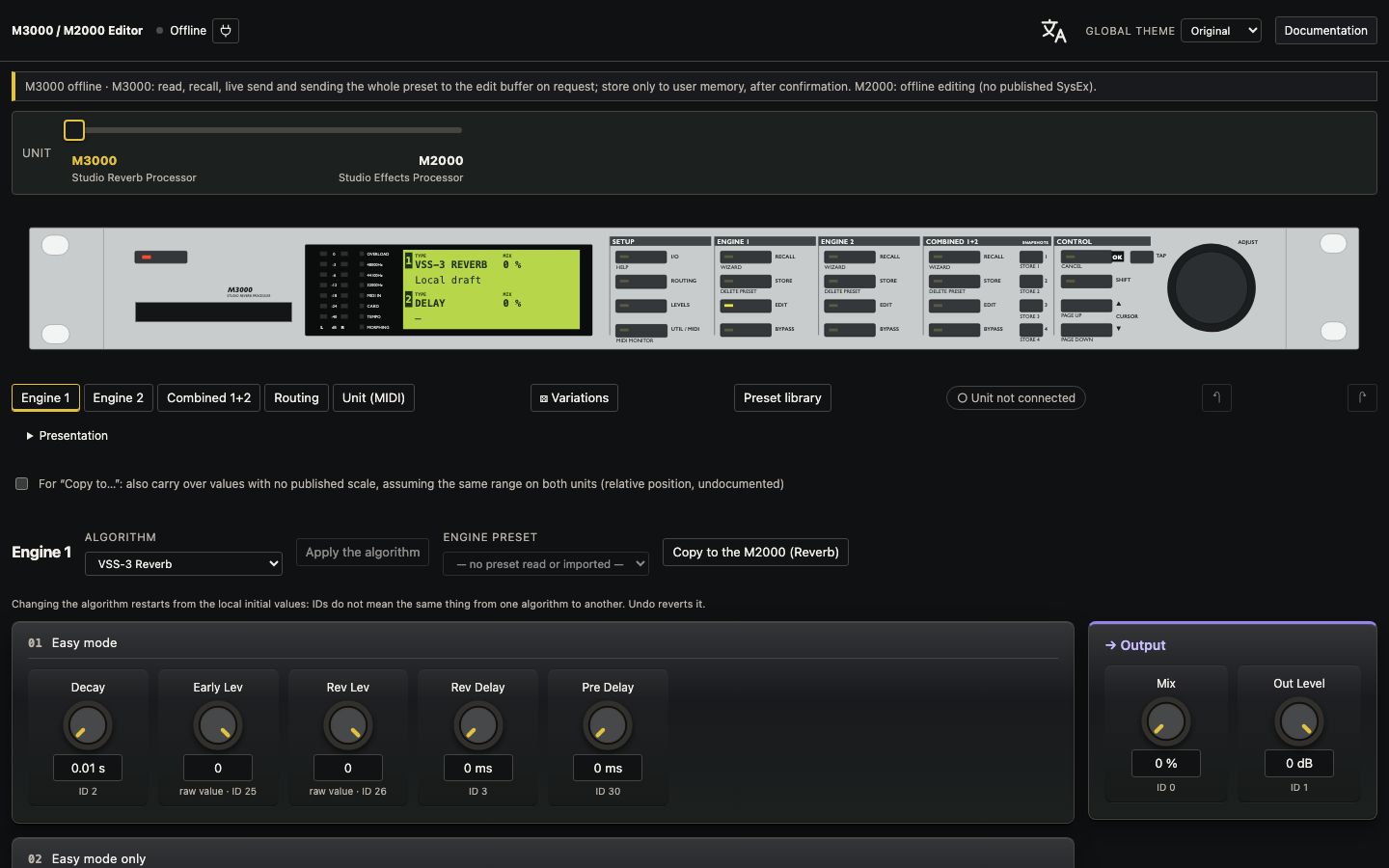Click the Control OK hardware key
The height and width of the screenshot is (868, 1389).
click(1087, 258)
